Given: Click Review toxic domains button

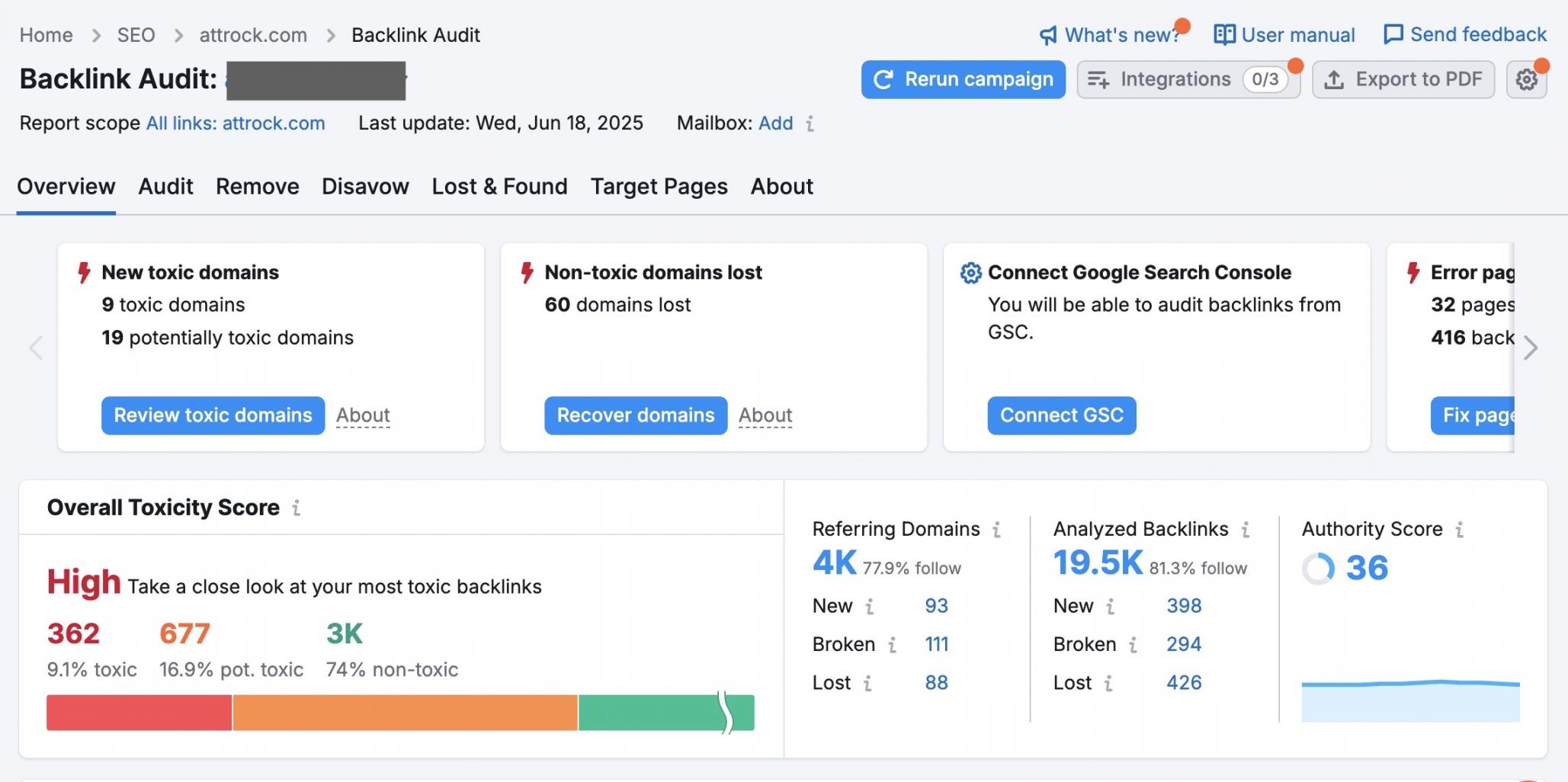Looking at the screenshot, I should coord(213,415).
